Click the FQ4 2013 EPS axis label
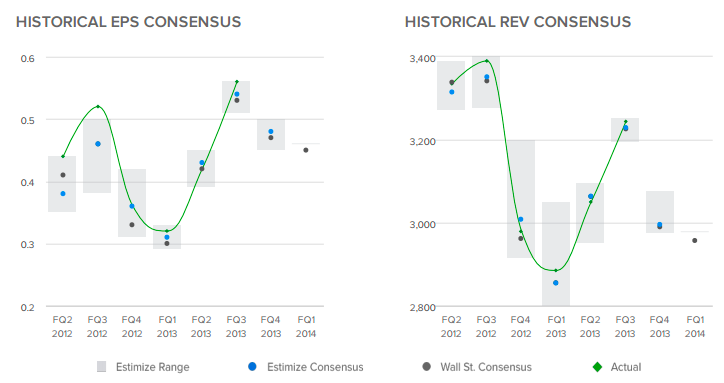 [271, 327]
